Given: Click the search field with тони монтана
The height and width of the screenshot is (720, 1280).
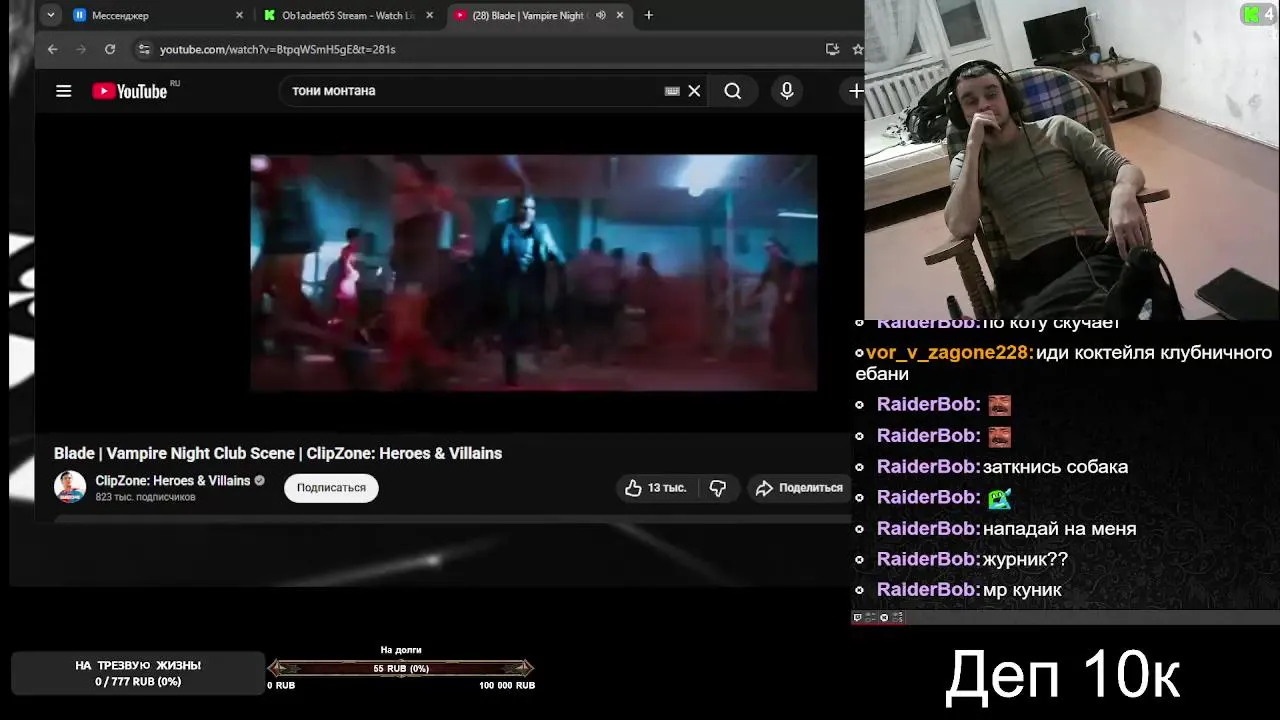Looking at the screenshot, I should click(470, 91).
